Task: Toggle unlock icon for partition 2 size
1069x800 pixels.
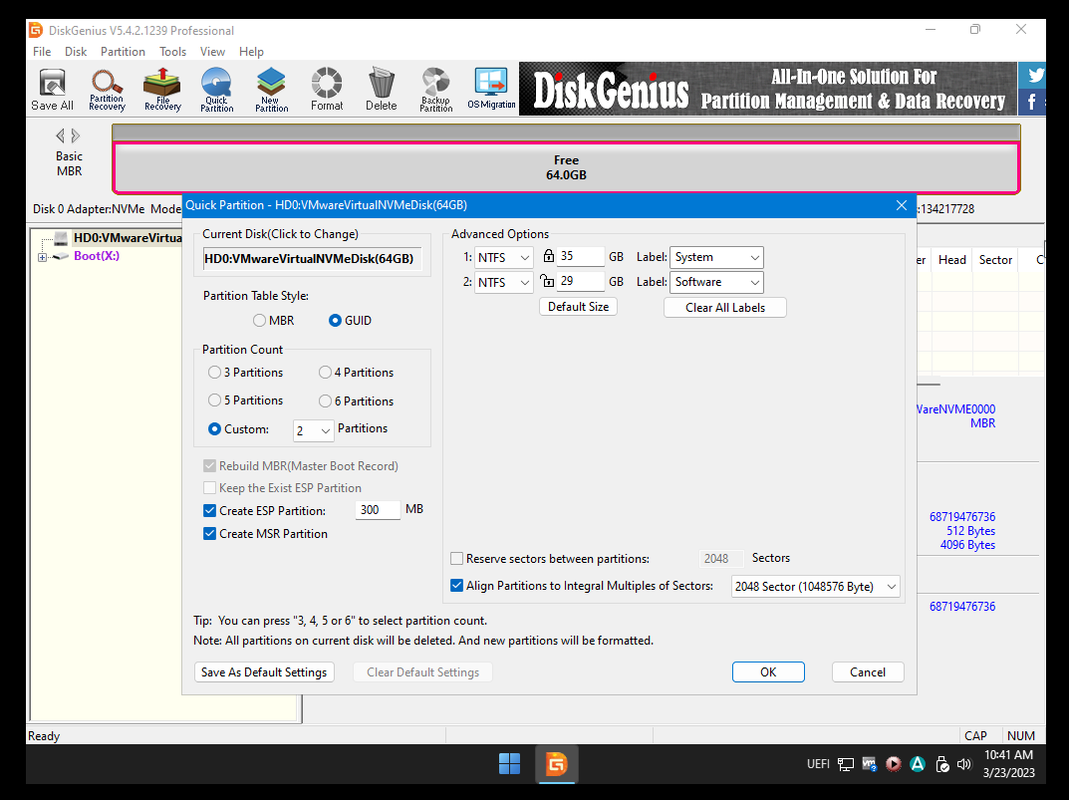Action: [547, 281]
